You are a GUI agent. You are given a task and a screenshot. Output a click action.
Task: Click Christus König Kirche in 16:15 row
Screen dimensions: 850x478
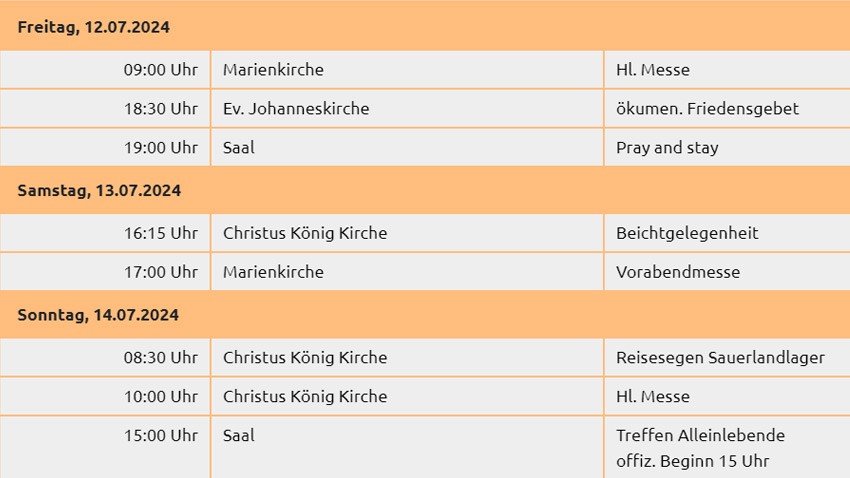click(x=305, y=233)
